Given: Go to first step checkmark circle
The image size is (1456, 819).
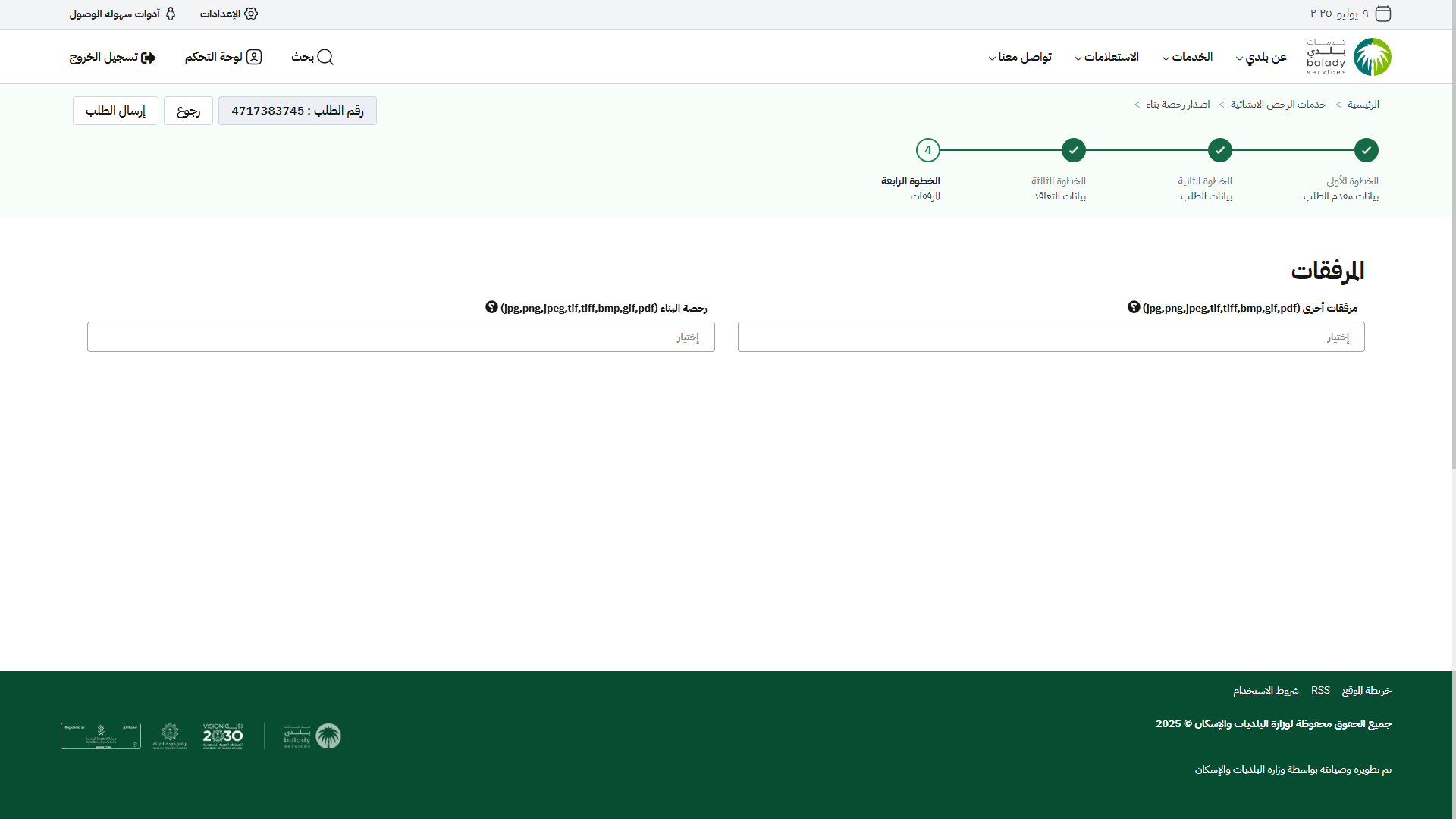Looking at the screenshot, I should coord(1366,150).
